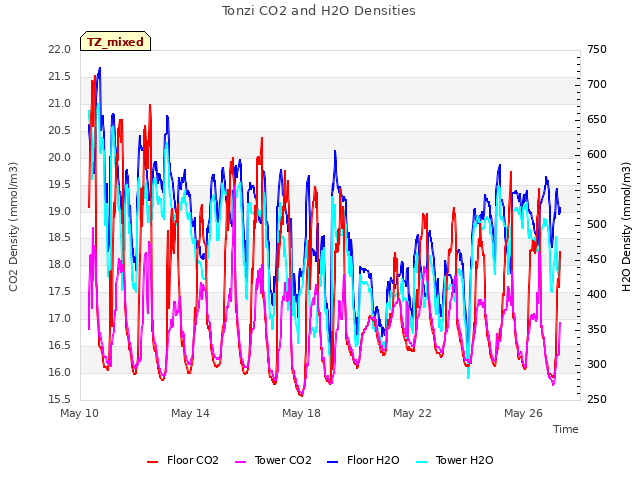Image resolution: width=640 pixels, height=480 pixels.
Task: Click the 19.5 left axis value
Action: tap(60, 184)
